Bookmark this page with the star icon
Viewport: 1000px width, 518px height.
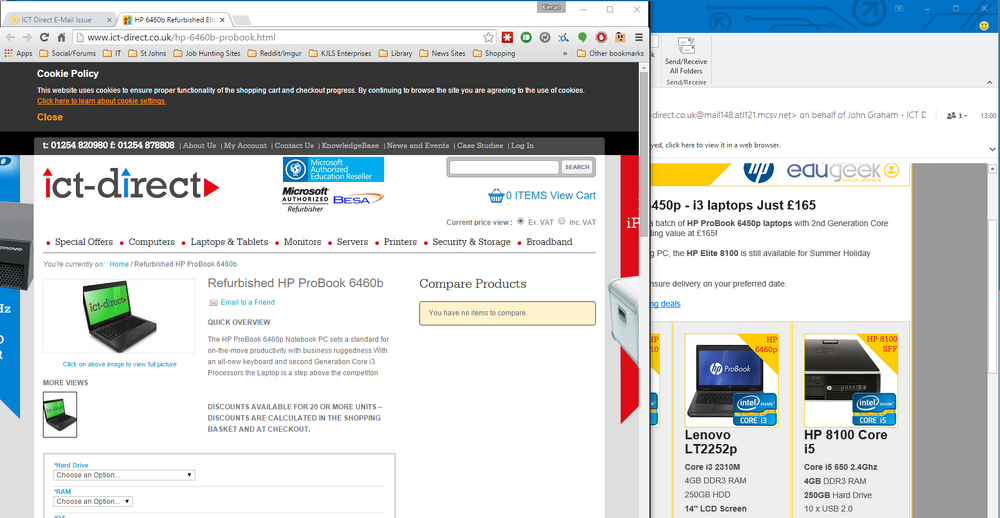(x=488, y=38)
